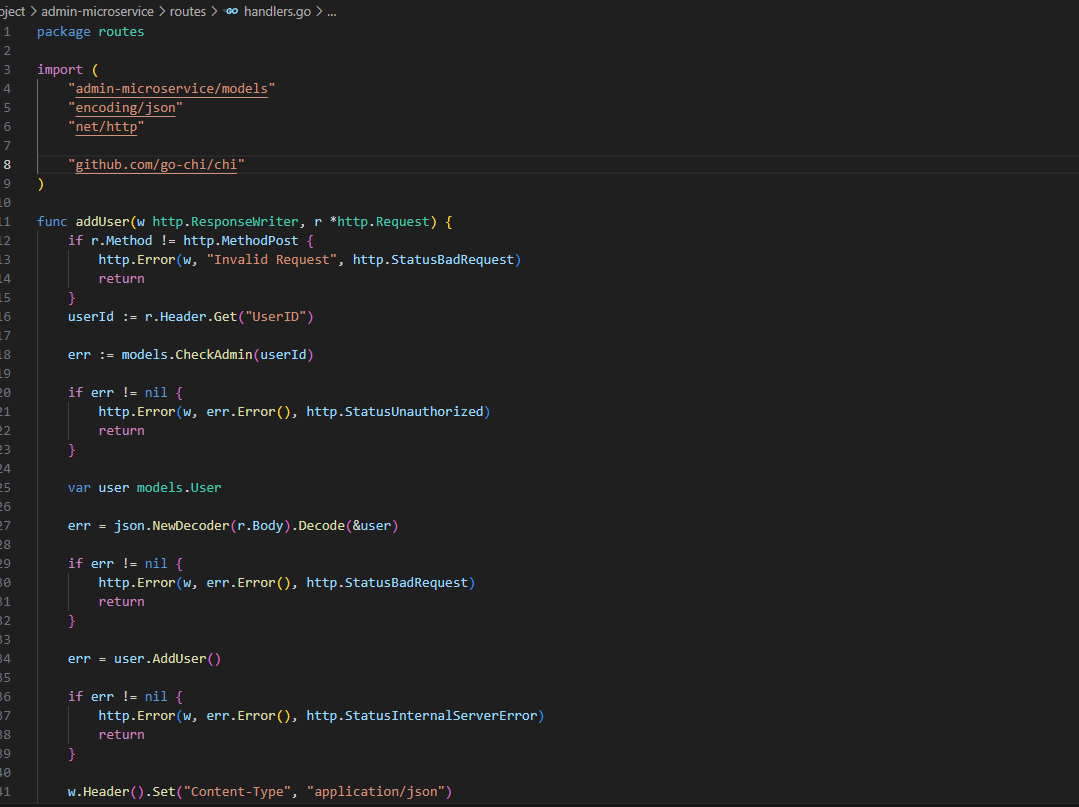Click the "Content-Type" string literal
The height and width of the screenshot is (807, 1079).
pos(237,792)
